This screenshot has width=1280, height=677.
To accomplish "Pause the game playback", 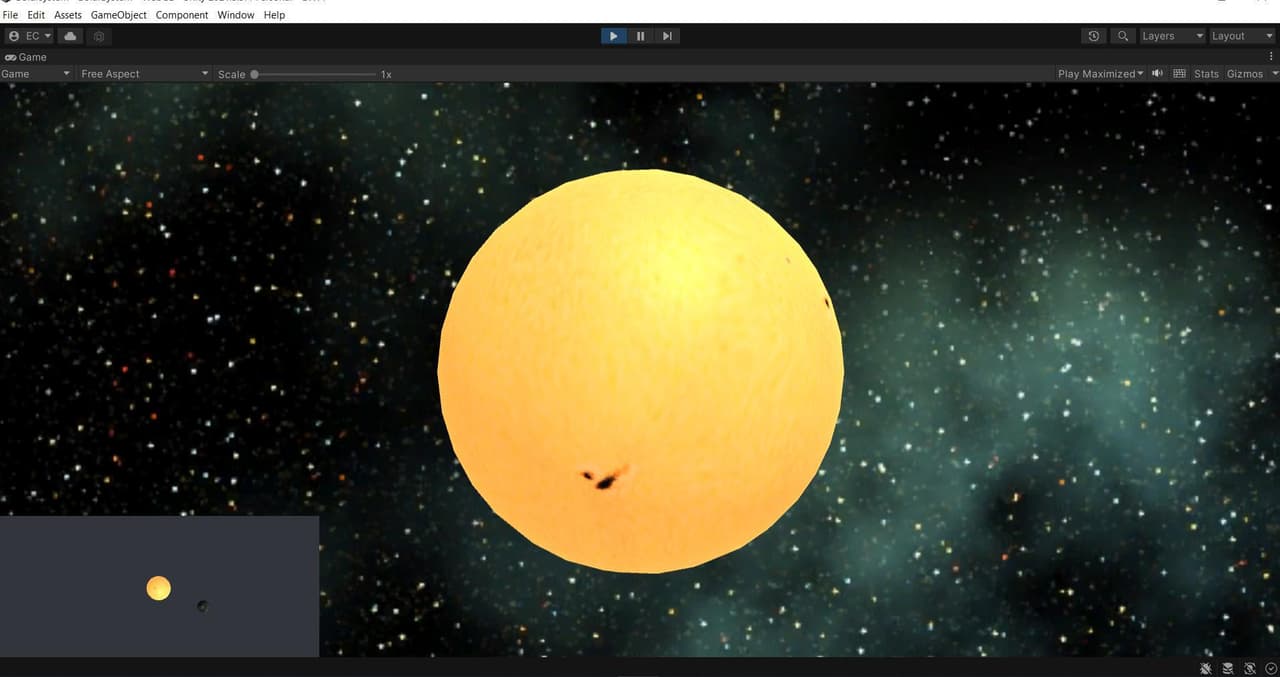I will coord(640,36).
